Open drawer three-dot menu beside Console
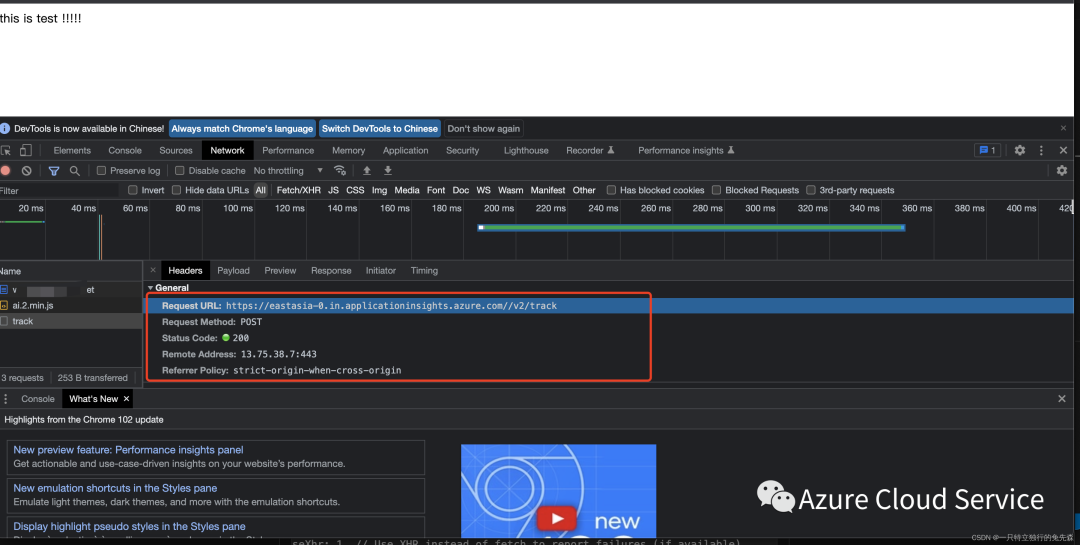Screen dimensions: 1080x545 pos(6,399)
